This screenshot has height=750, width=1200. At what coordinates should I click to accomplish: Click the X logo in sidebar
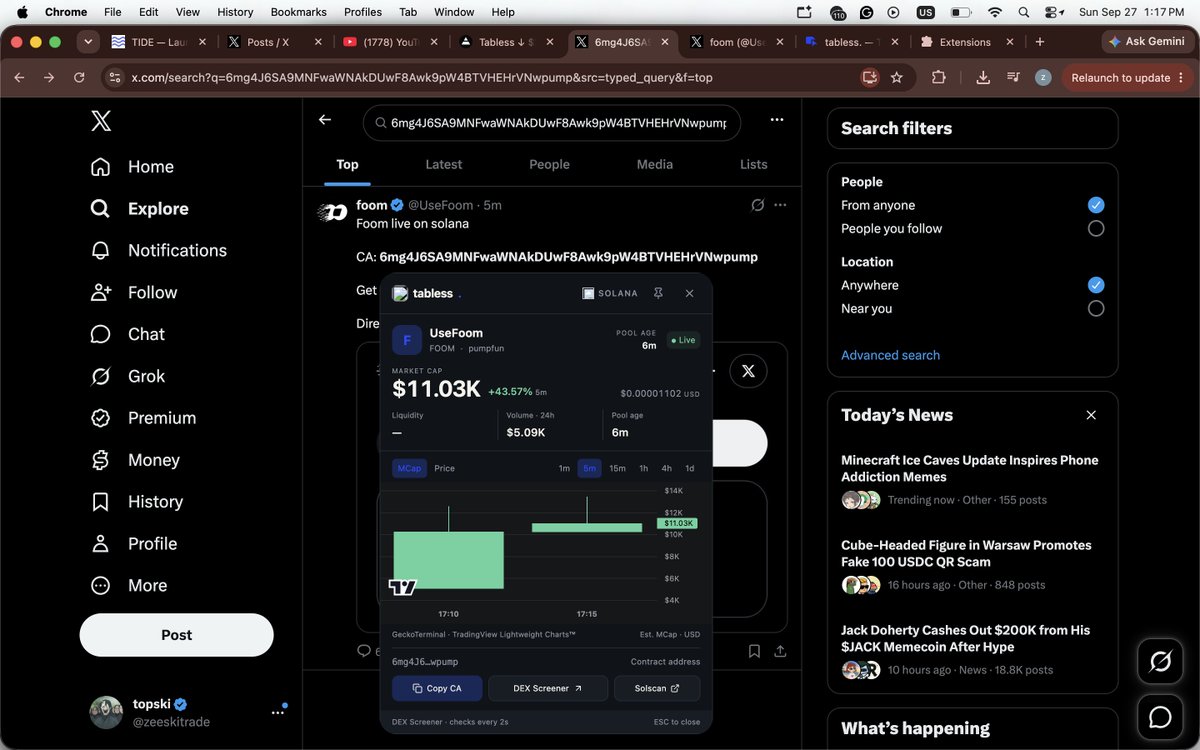[101, 121]
